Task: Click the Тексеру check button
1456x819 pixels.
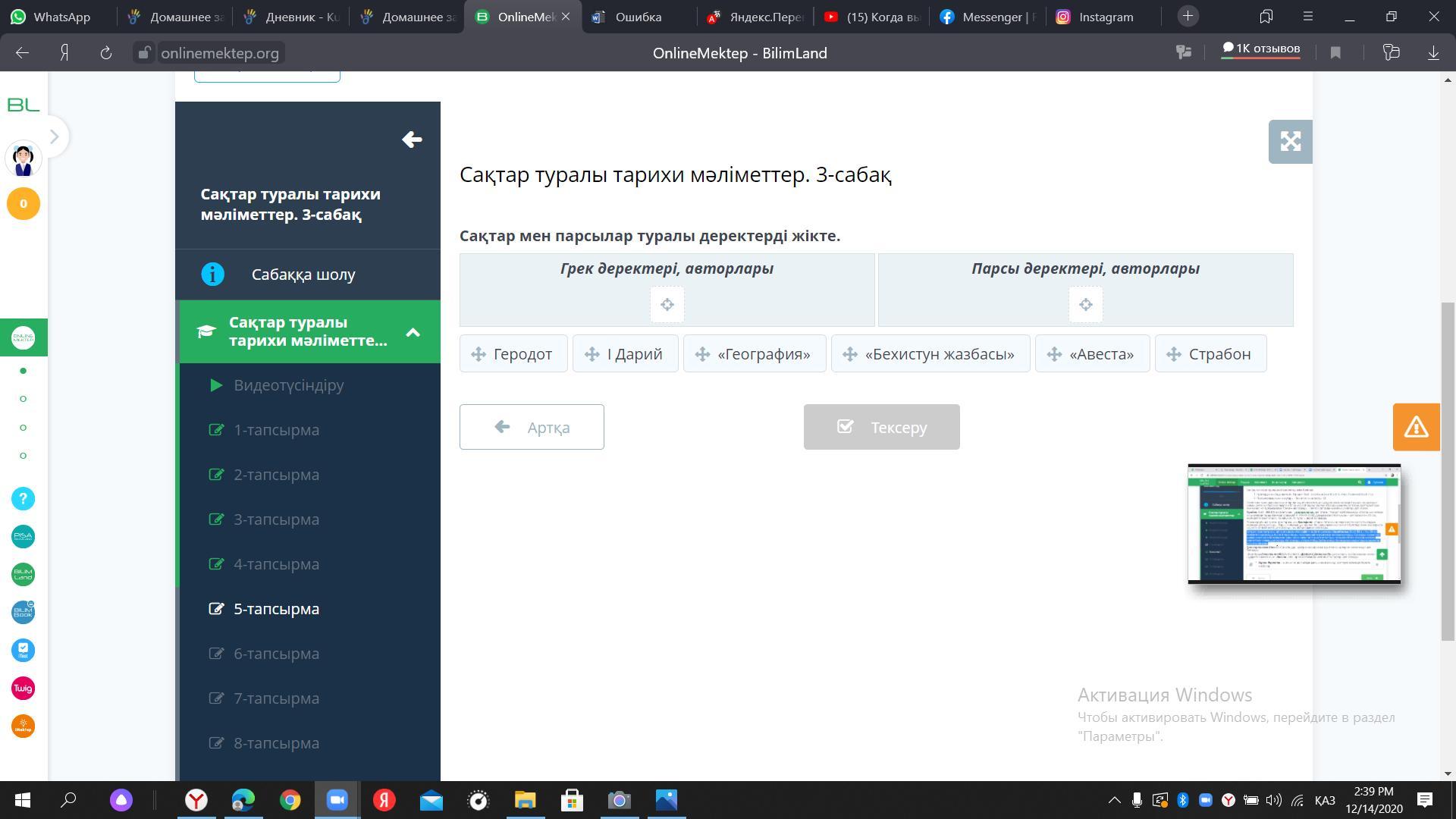Action: [x=881, y=427]
